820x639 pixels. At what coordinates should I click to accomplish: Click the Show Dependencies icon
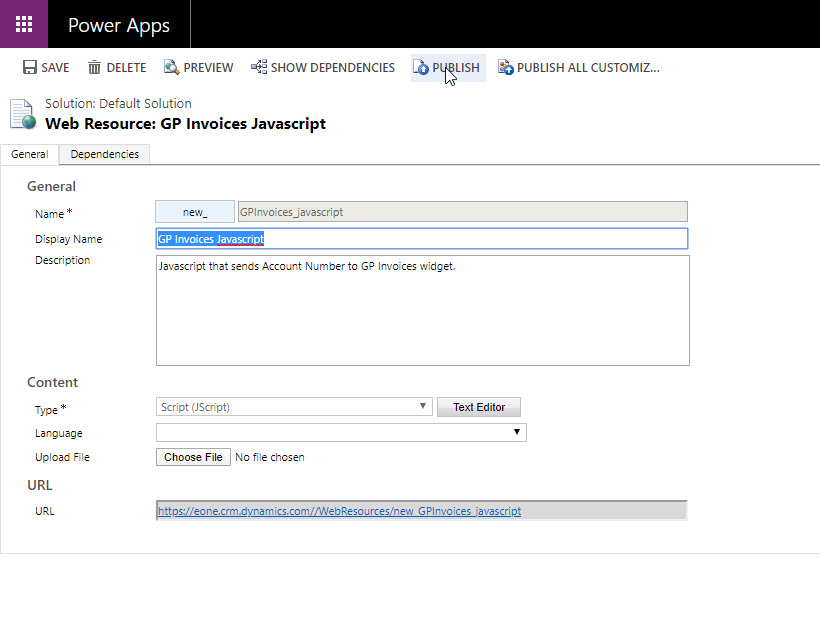point(259,67)
